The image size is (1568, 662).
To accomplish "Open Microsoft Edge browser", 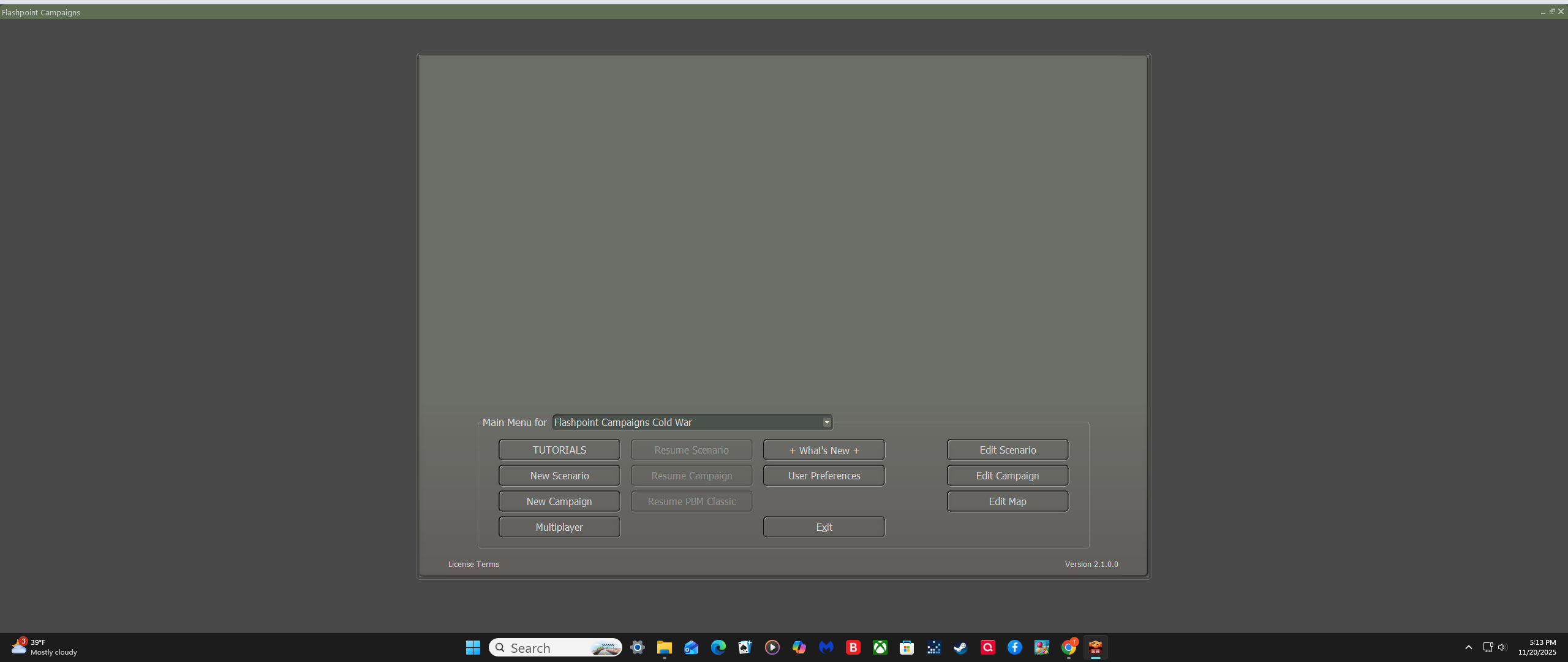I will click(x=718, y=647).
